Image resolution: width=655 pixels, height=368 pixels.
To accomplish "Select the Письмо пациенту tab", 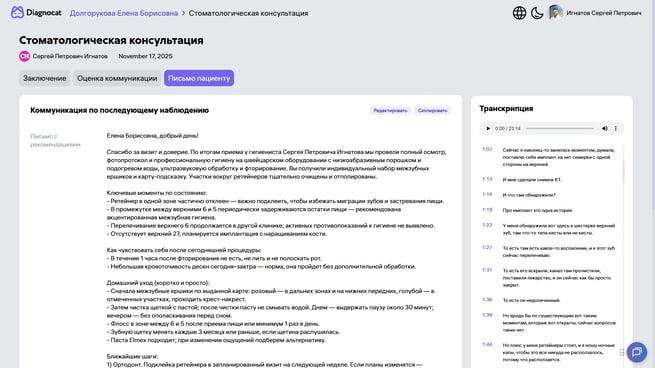I will click(199, 78).
